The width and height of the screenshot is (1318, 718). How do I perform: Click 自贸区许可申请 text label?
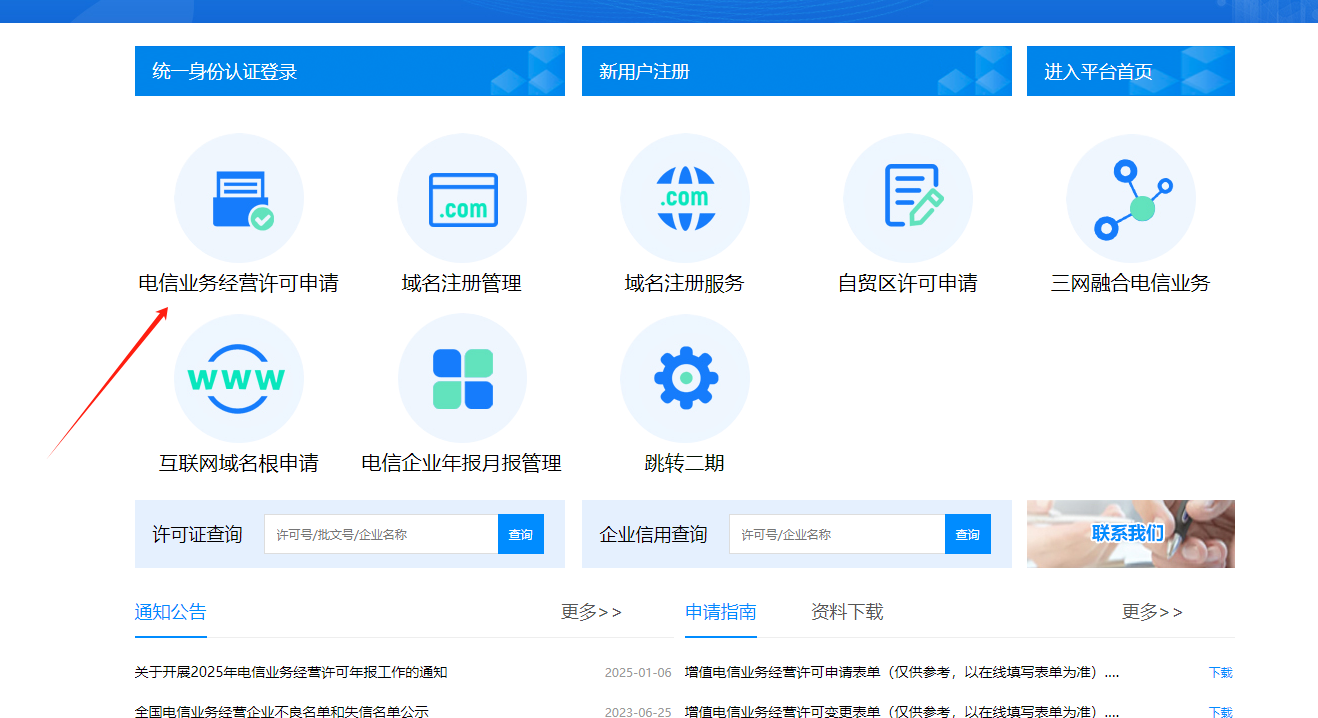click(x=908, y=284)
